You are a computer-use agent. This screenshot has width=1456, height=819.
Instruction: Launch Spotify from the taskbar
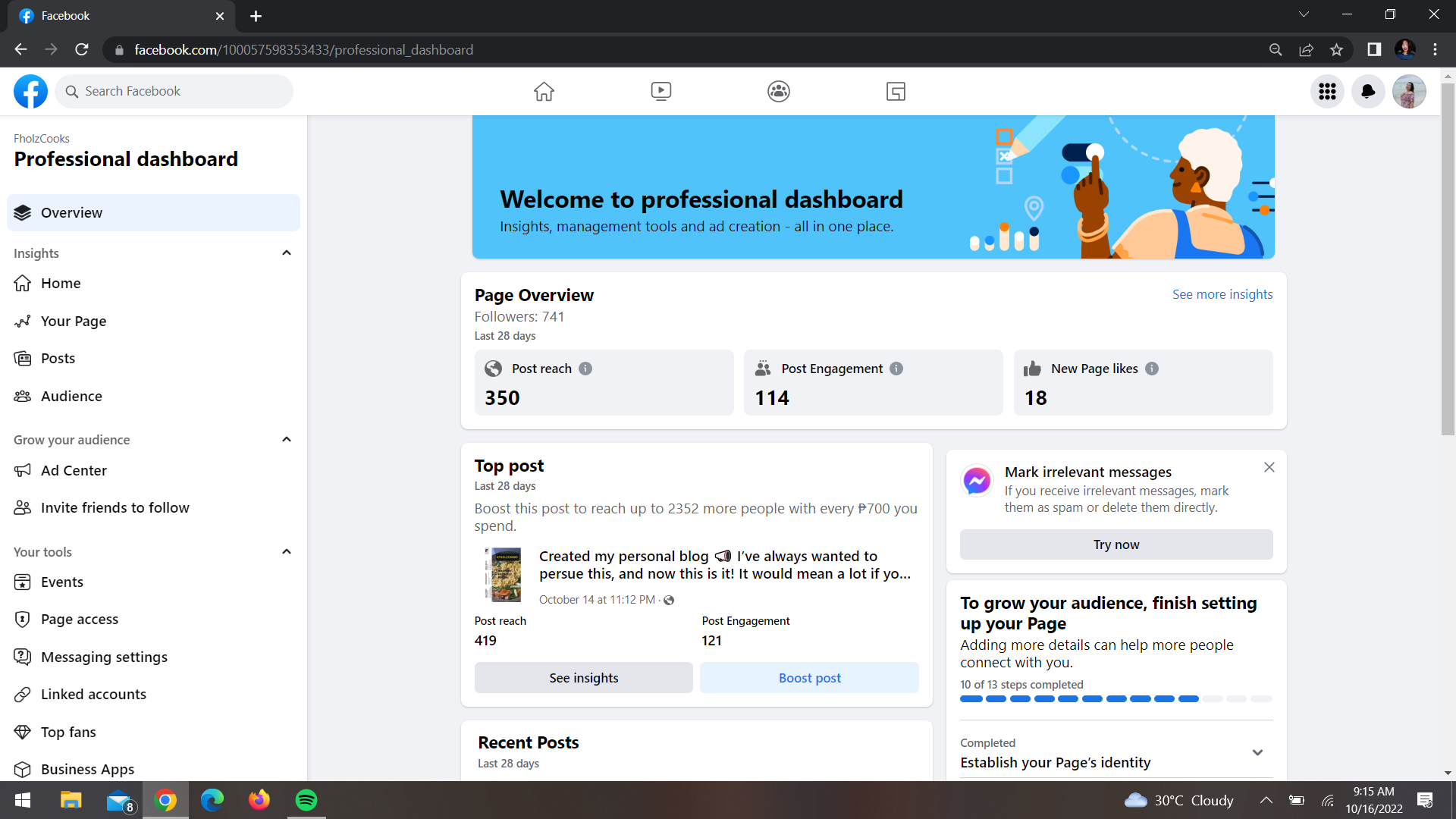point(306,800)
